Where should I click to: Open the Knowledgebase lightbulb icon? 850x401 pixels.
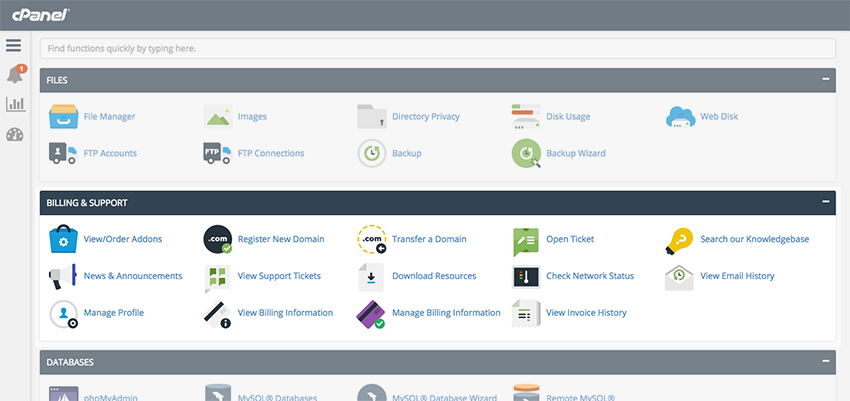pyautogui.click(x=679, y=241)
